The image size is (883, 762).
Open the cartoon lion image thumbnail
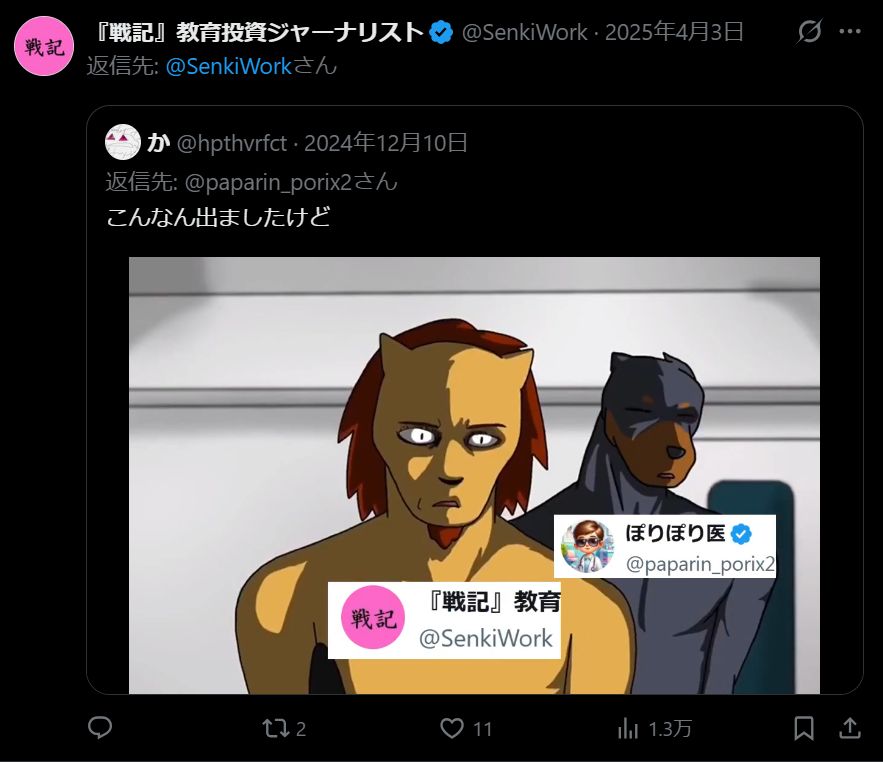(x=474, y=475)
